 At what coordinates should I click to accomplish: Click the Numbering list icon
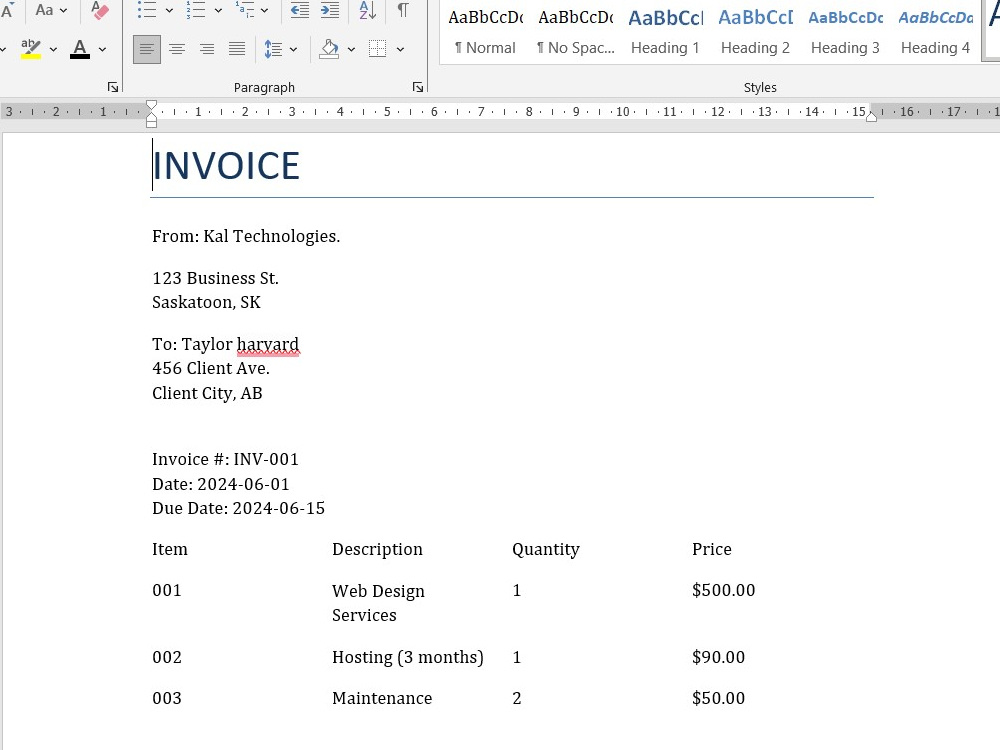click(196, 10)
